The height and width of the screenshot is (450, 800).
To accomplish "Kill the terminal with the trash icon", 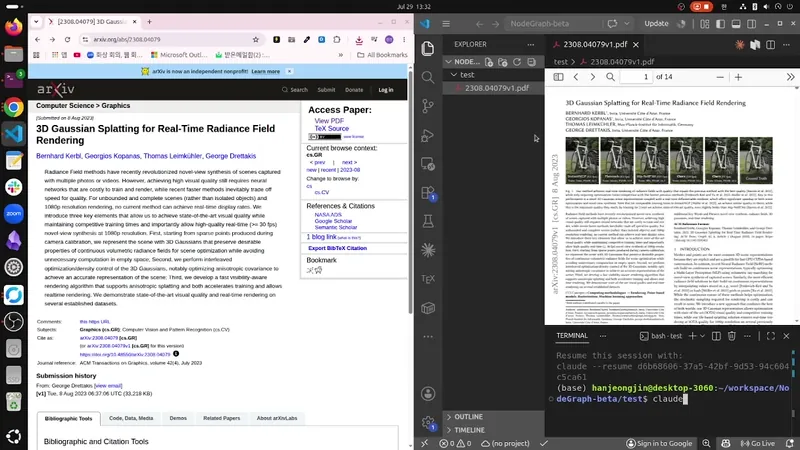I will click(732, 336).
